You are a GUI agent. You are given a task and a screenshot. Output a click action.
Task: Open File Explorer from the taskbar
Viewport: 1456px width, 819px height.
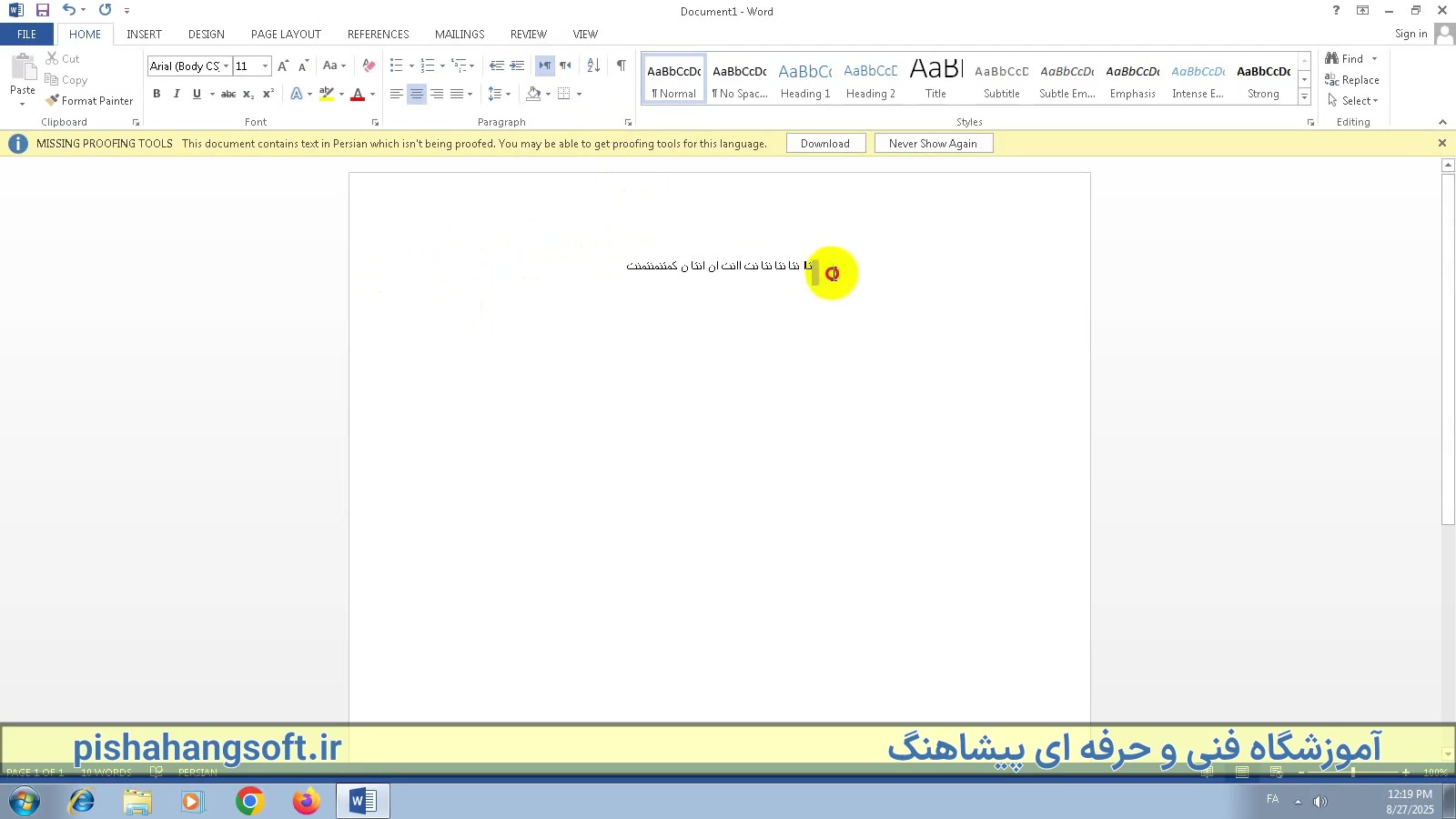point(137,801)
